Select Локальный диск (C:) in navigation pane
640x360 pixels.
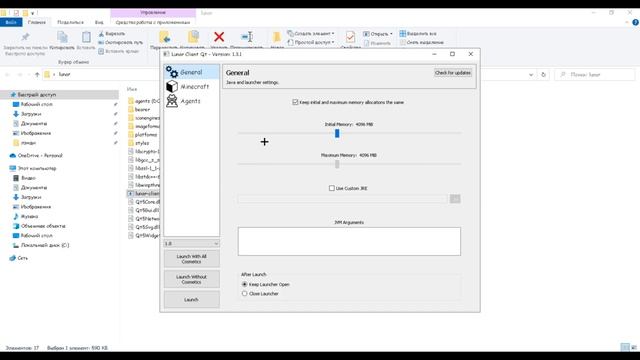coord(45,245)
